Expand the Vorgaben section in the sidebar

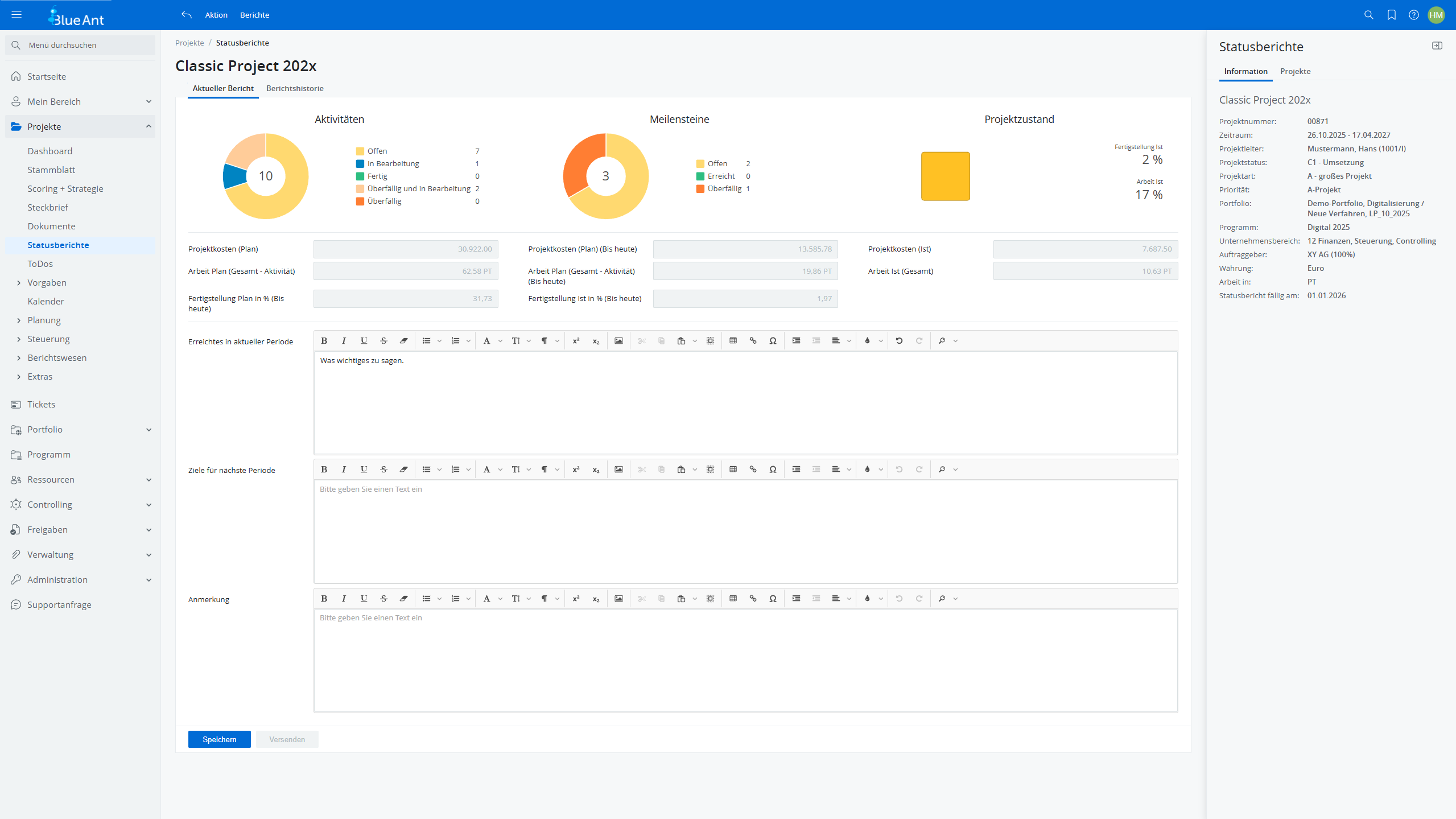[47, 282]
